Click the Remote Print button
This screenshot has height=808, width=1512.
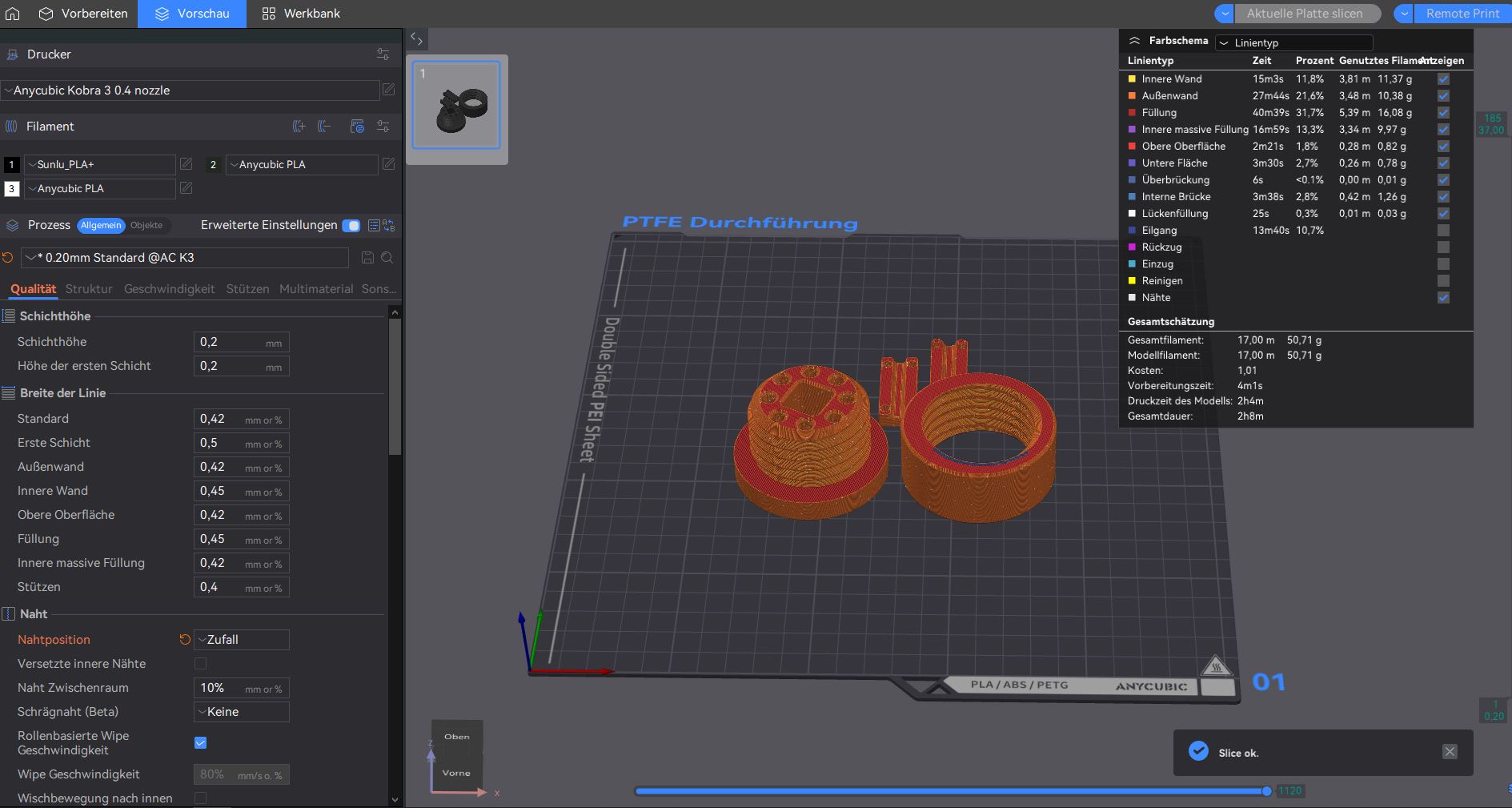coord(1462,14)
